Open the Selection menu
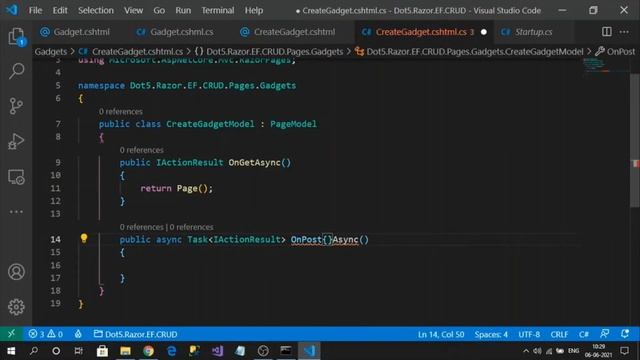Image resolution: width=640 pixels, height=360 pixels. click(x=96, y=10)
